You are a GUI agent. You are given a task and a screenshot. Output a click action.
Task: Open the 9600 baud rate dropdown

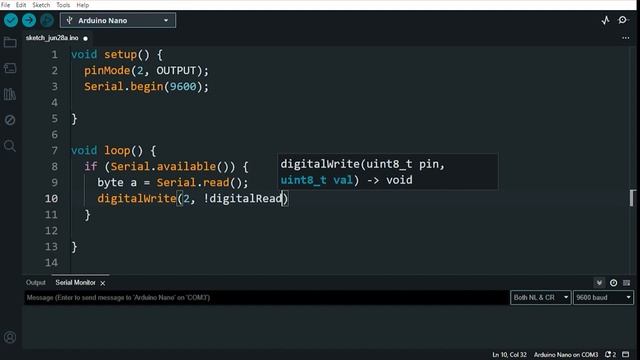(603, 298)
